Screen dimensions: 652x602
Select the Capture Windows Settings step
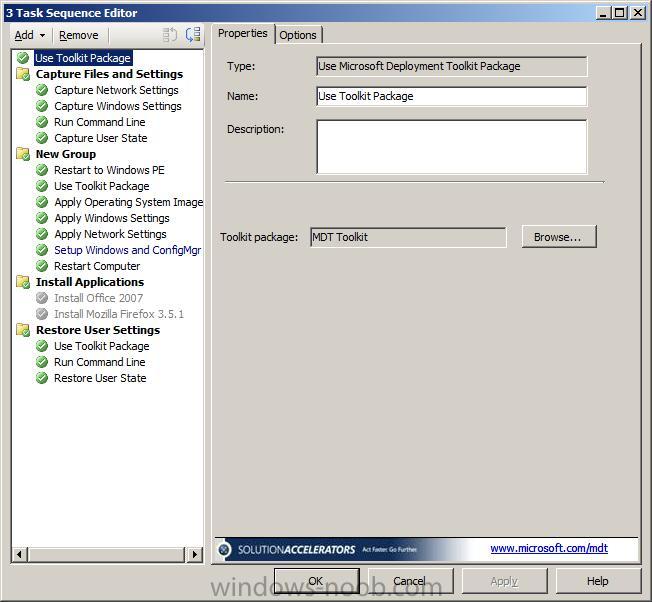tap(118, 106)
